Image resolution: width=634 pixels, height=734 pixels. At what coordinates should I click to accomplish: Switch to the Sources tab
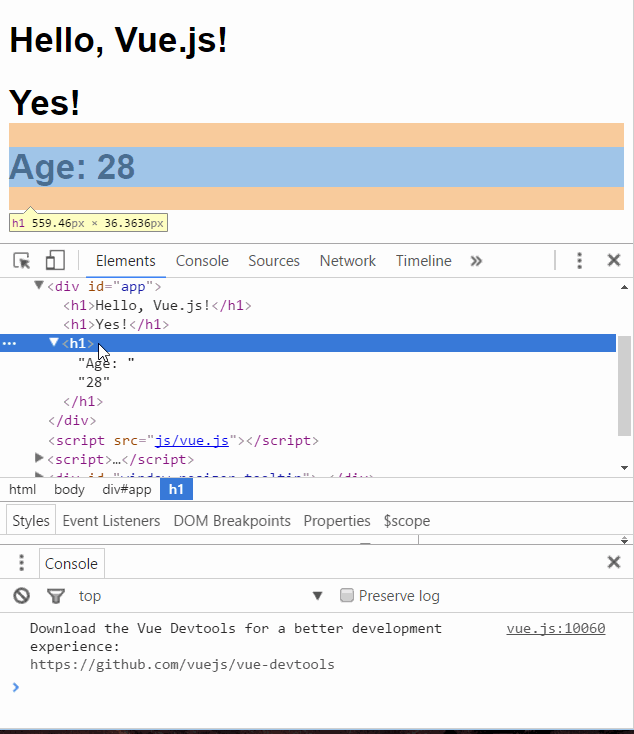tap(274, 261)
